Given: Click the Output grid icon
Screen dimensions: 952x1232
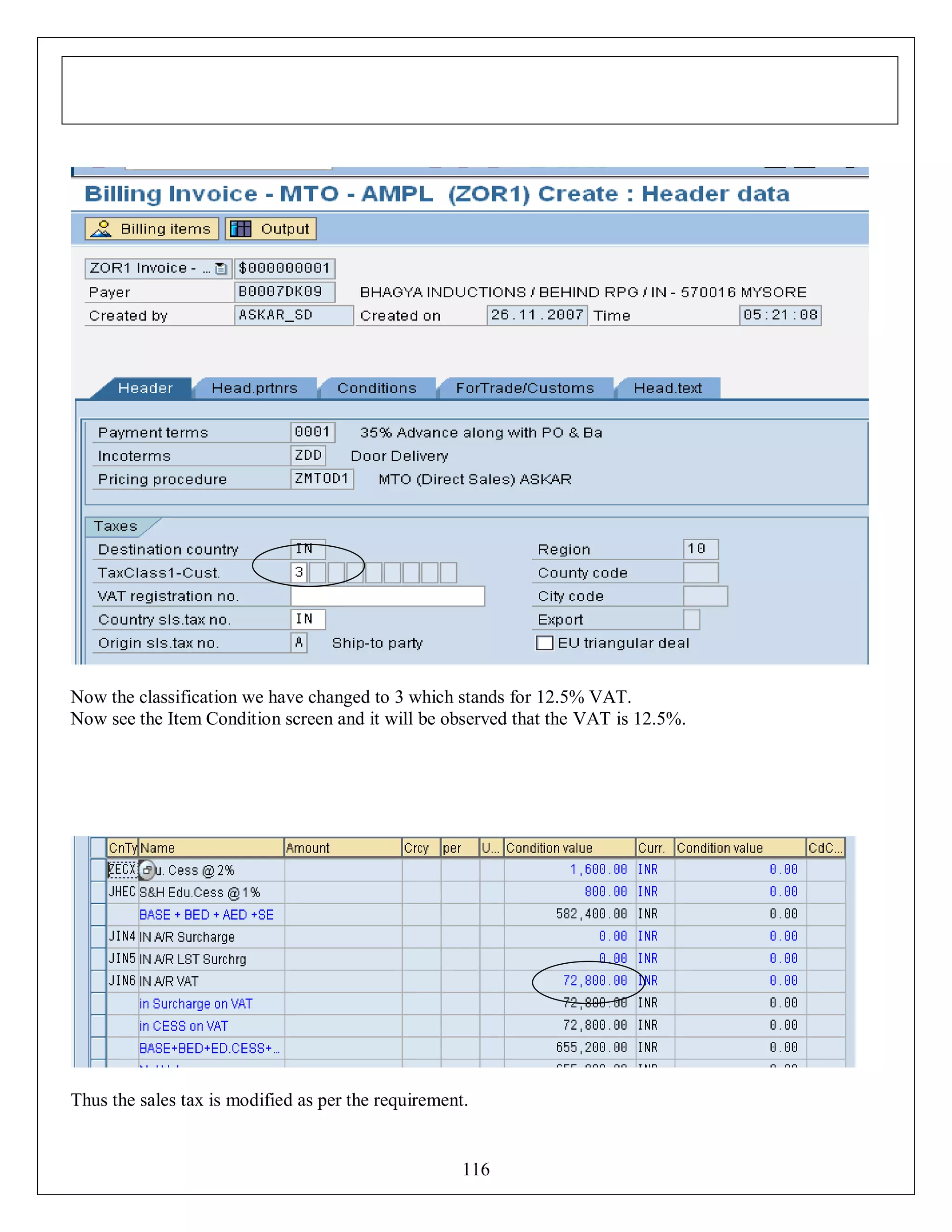Looking at the screenshot, I should coord(241,229).
